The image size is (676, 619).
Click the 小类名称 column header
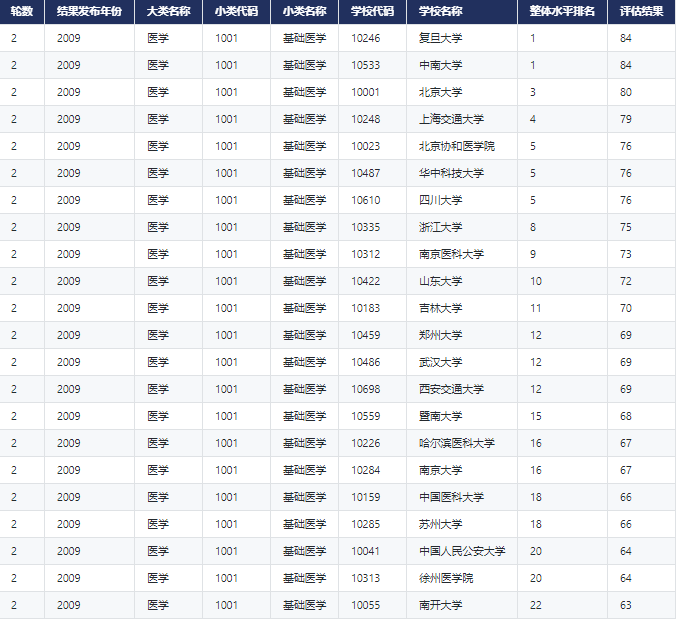(x=304, y=11)
